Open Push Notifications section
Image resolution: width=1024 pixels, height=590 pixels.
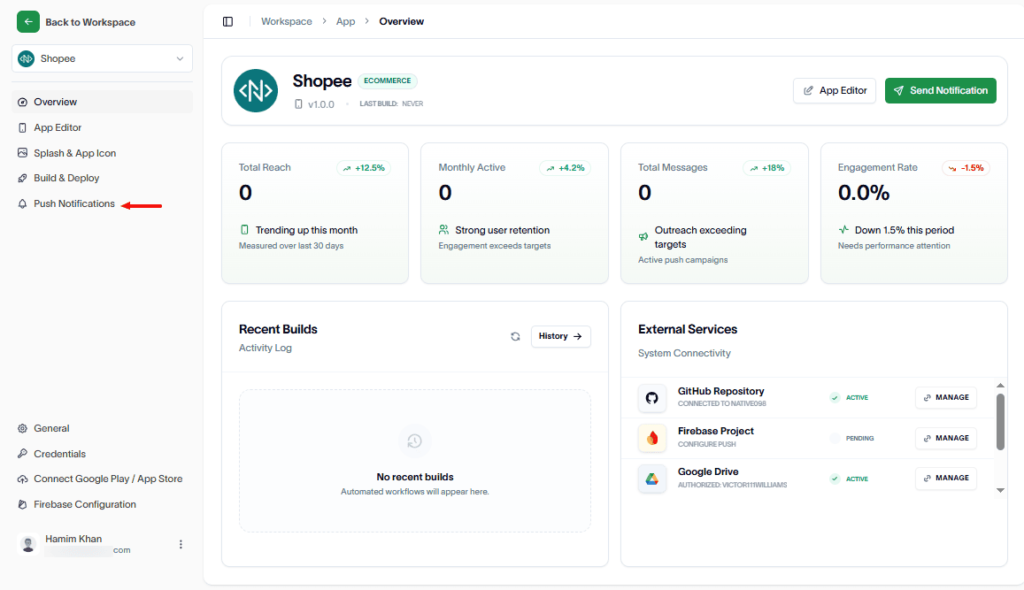click(102, 204)
